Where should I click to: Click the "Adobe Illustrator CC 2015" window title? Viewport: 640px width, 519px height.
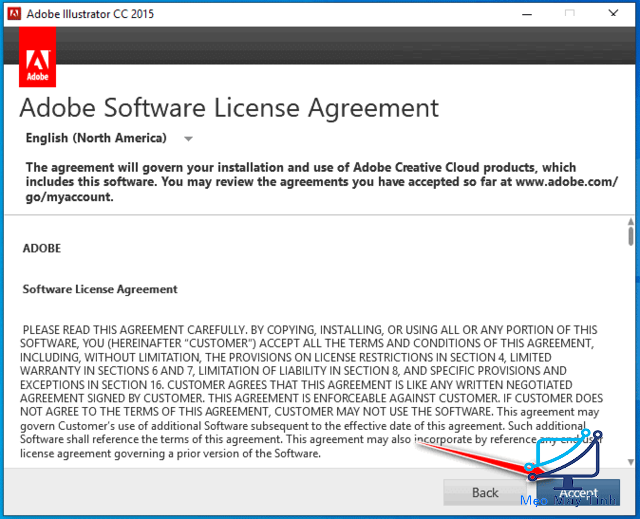coord(90,14)
